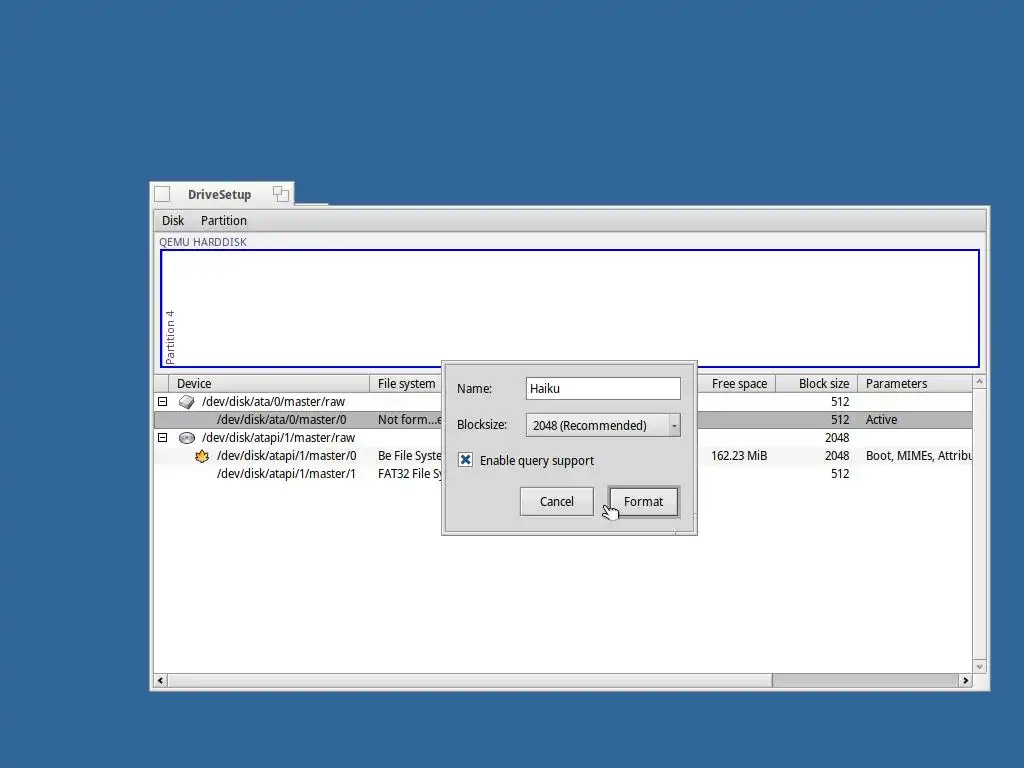Click the Haiku leaf icon of atapi/1/master/0

coord(202,456)
